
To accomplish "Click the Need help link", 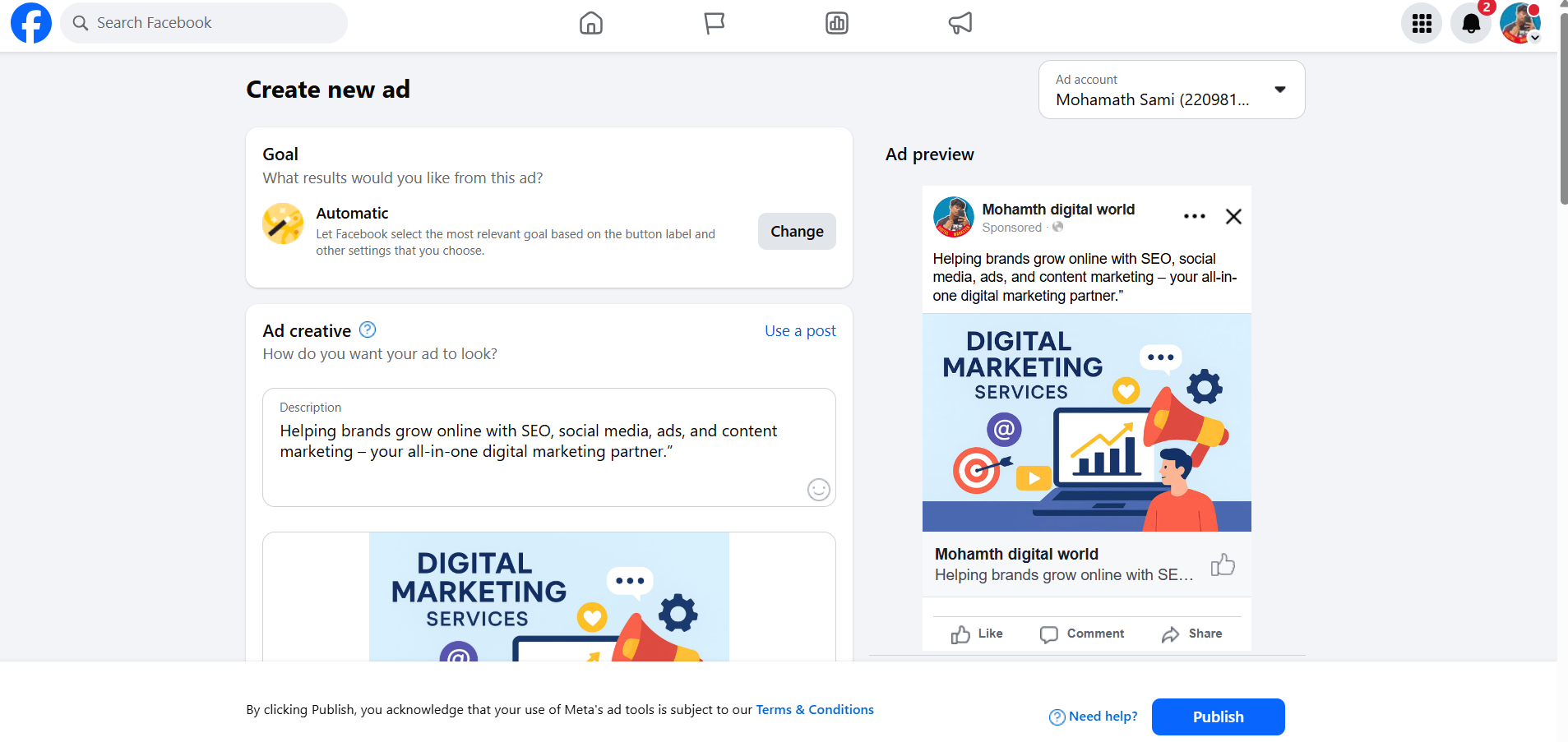I will click(x=1100, y=717).
